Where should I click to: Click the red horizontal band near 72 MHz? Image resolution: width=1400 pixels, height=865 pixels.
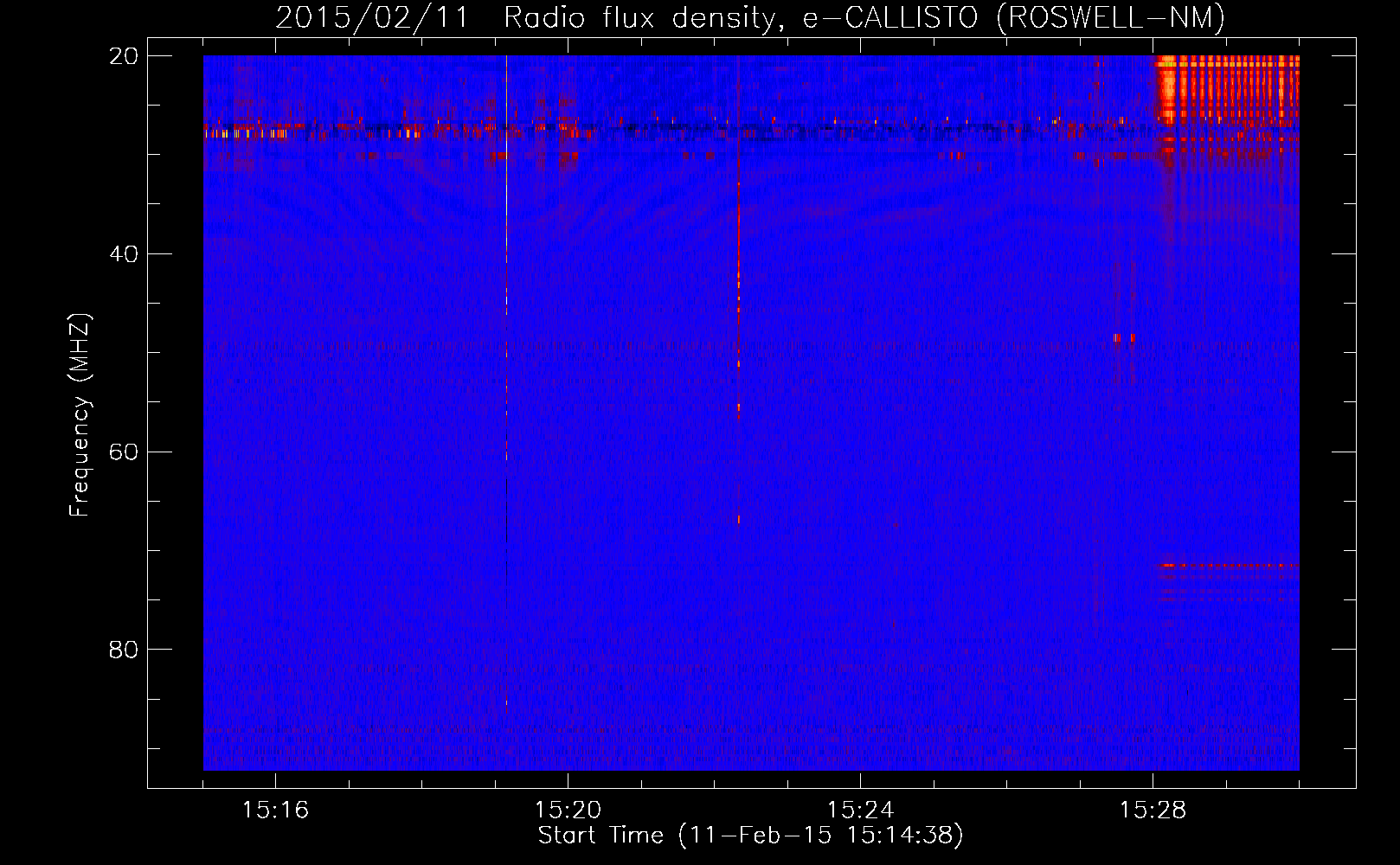point(1229,565)
